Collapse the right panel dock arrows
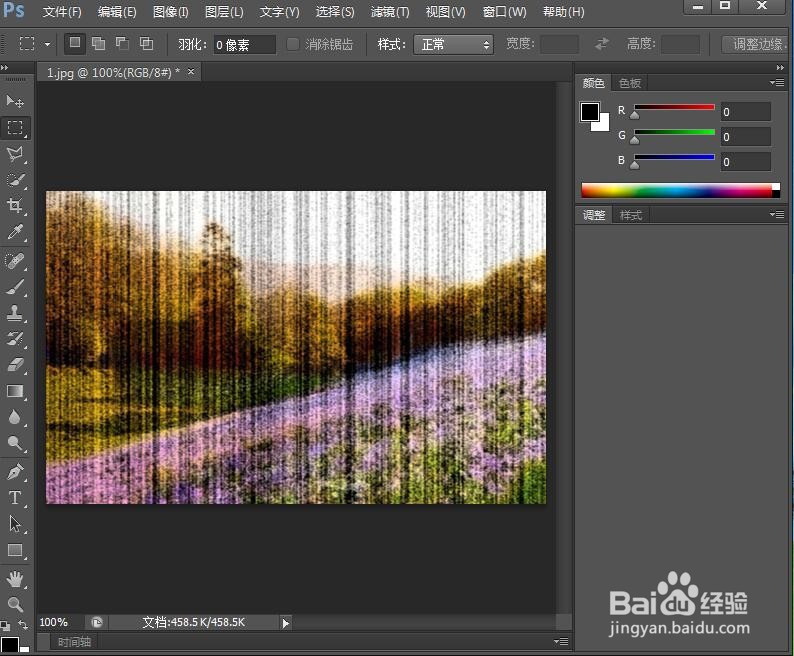This screenshot has height=656, width=794. click(780, 67)
